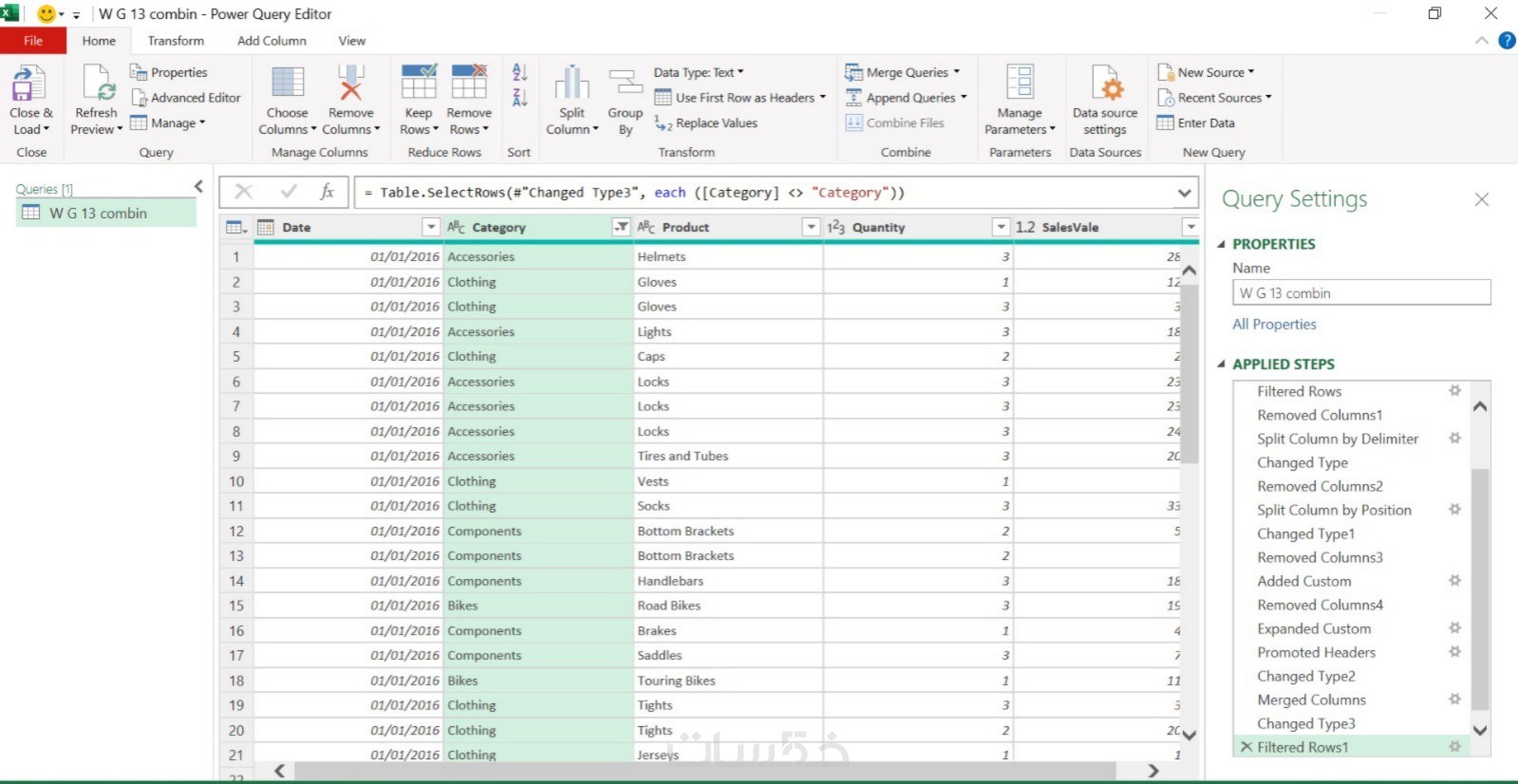Open query Properties from the ribbon
This screenshot has height=784, width=1518.
point(168,72)
